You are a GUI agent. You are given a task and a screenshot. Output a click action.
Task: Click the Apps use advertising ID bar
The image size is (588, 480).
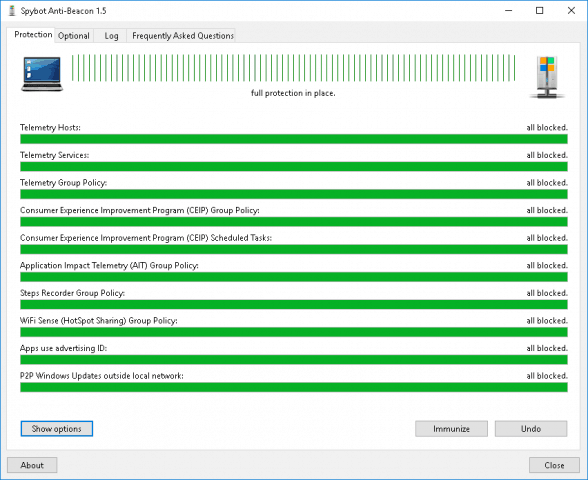point(294,360)
